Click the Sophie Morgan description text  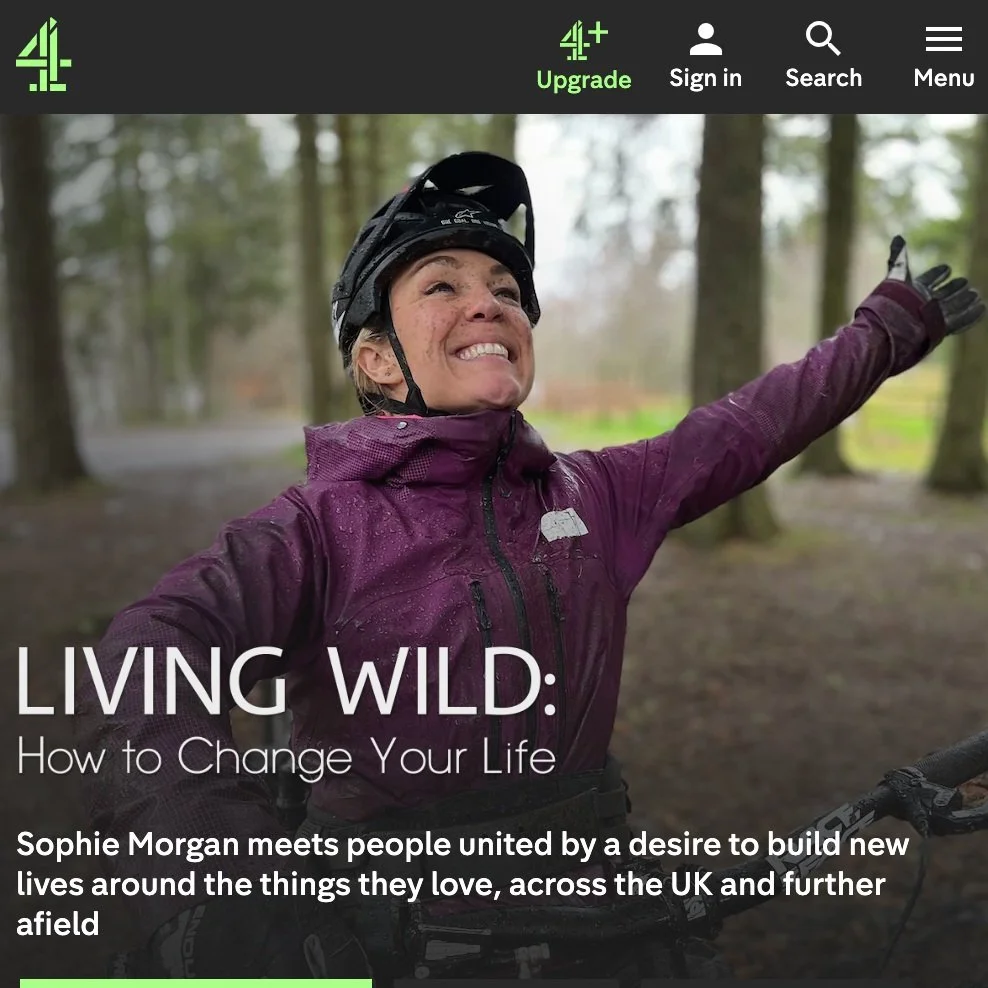coord(462,884)
